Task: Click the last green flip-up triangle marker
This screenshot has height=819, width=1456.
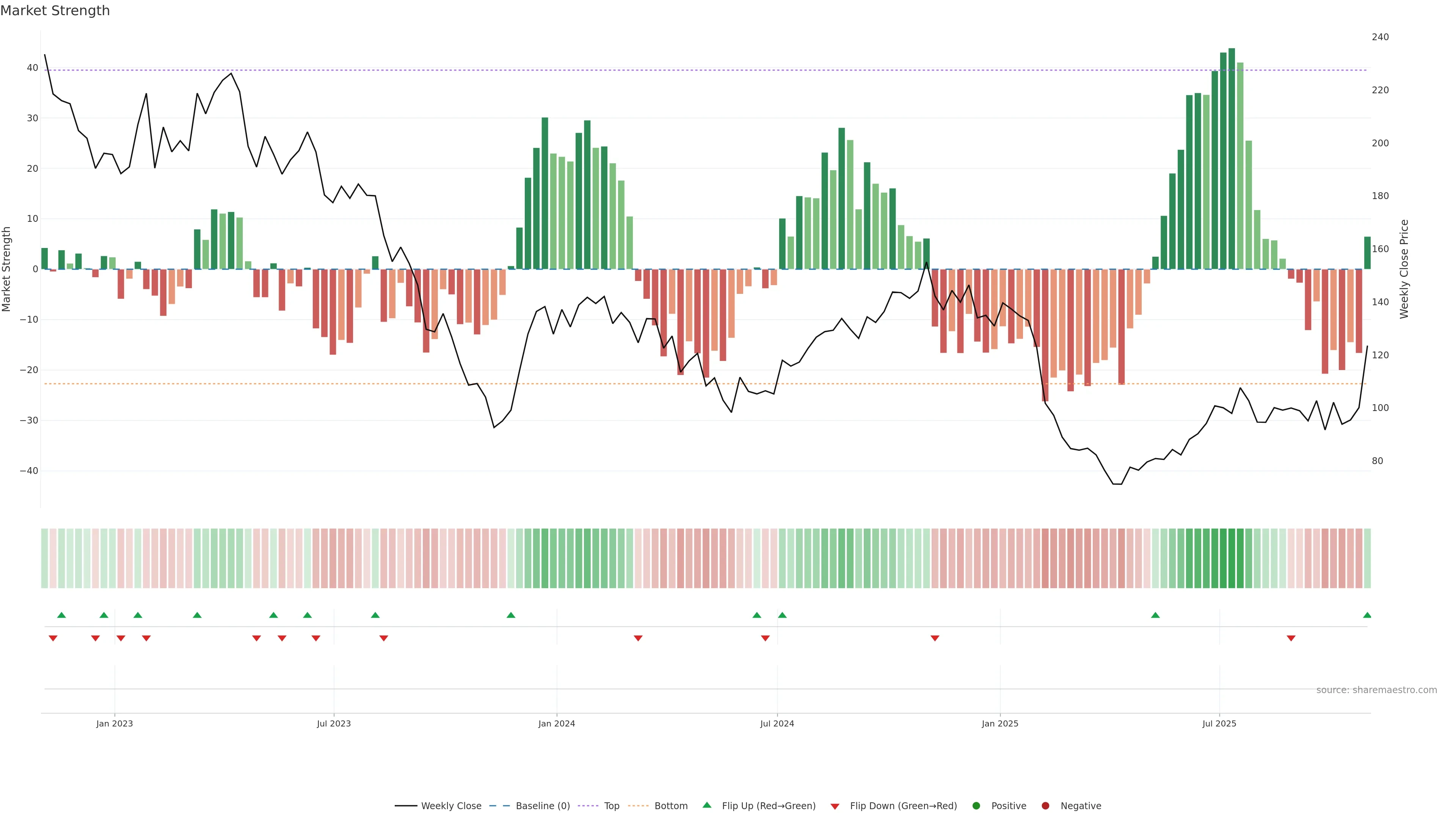Action: coord(1367,615)
